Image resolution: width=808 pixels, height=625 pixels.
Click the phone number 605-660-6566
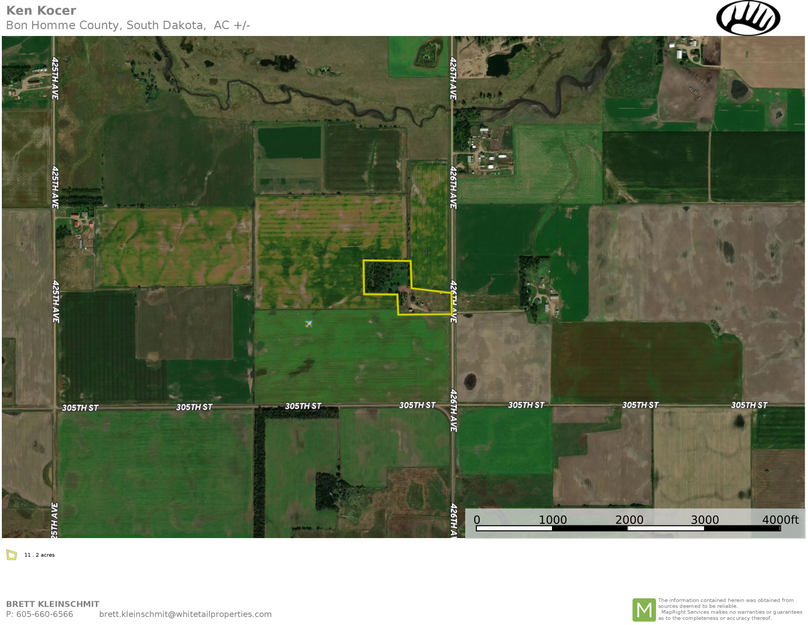(x=45, y=614)
